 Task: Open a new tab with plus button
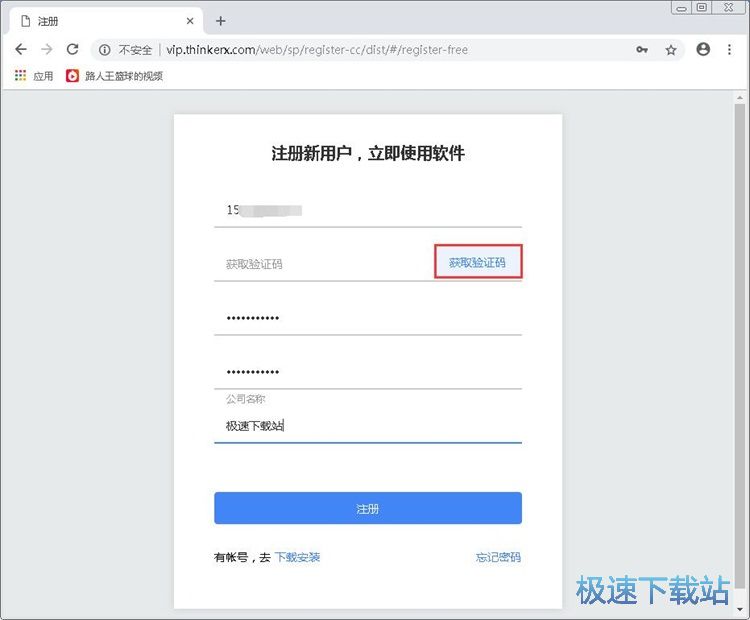point(221,21)
